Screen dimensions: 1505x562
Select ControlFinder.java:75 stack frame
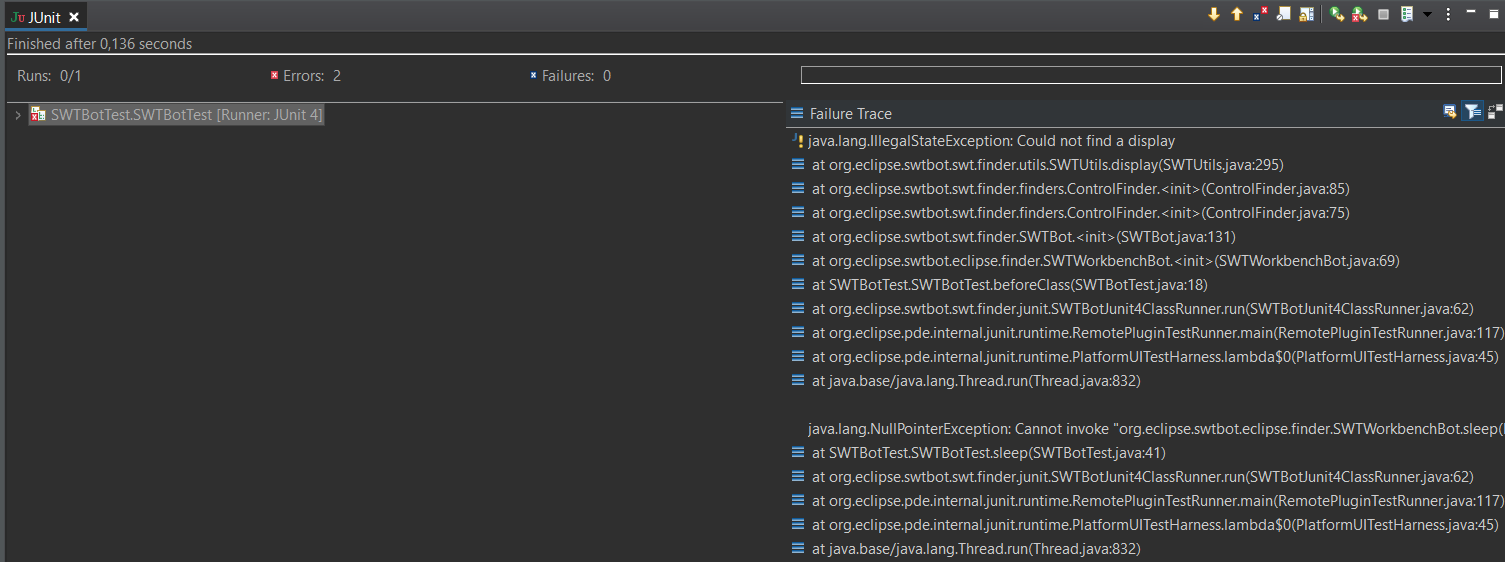(1080, 213)
